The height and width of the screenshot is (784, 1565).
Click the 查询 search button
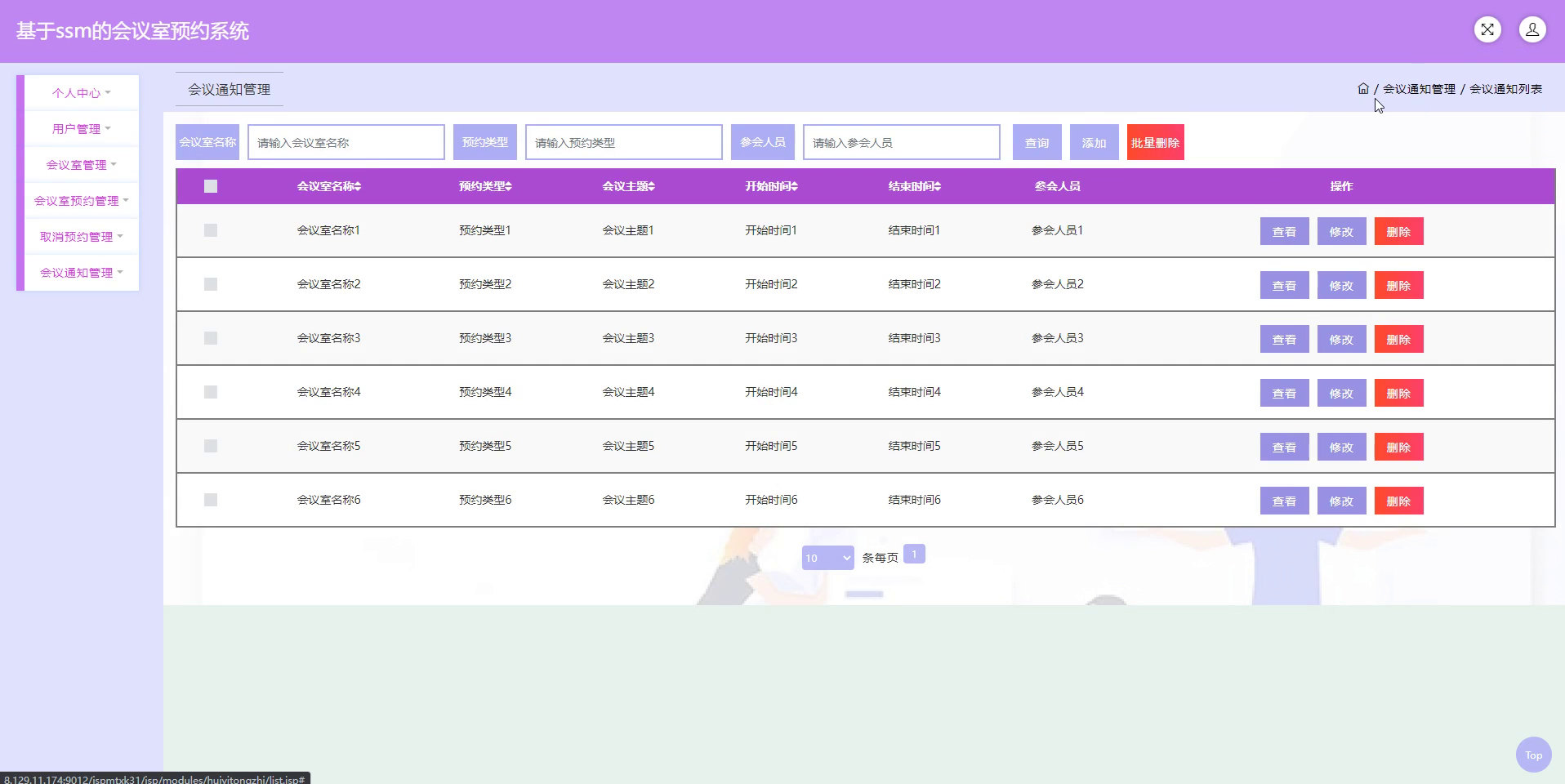[x=1037, y=142]
